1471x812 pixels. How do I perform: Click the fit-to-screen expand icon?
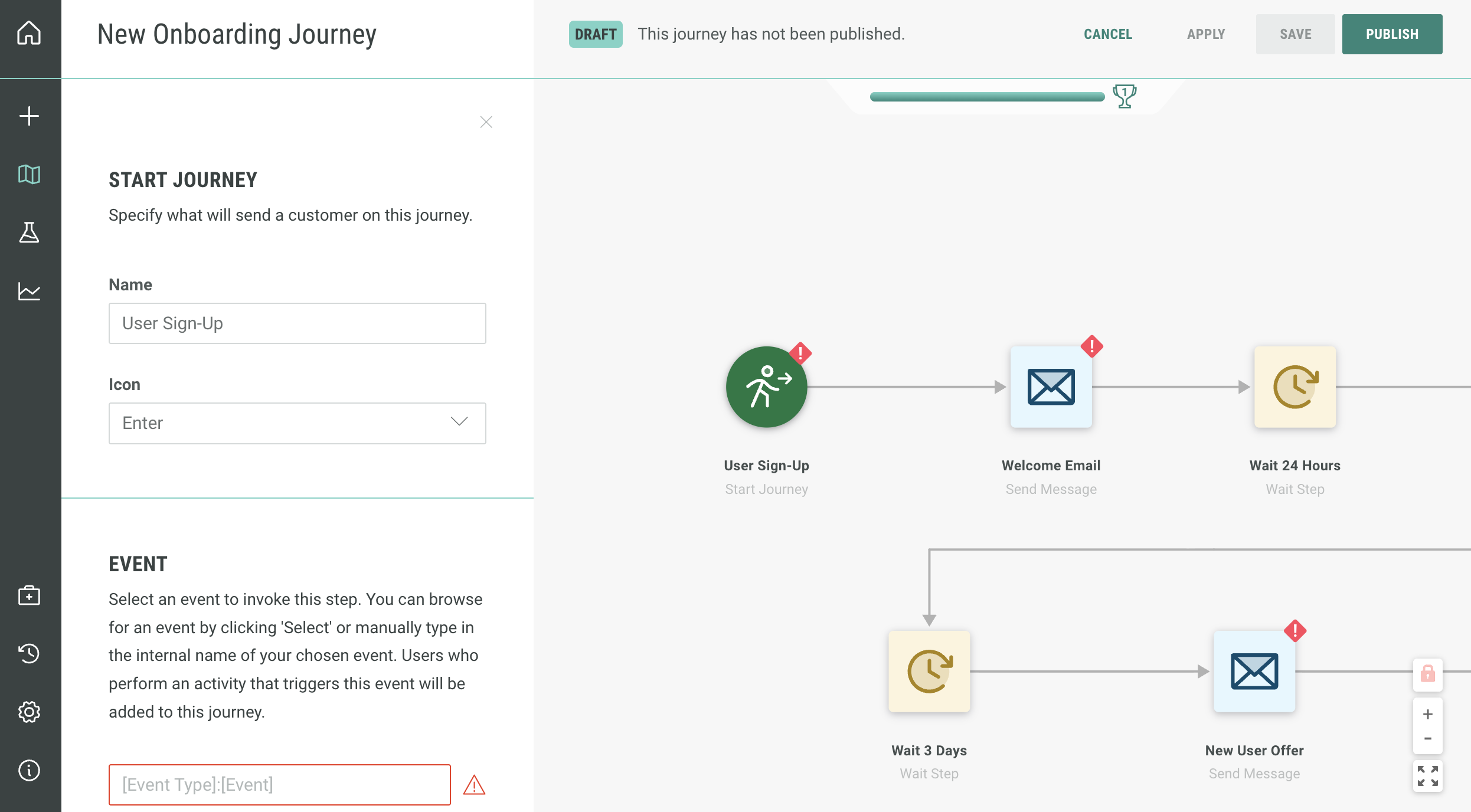tap(1427, 776)
